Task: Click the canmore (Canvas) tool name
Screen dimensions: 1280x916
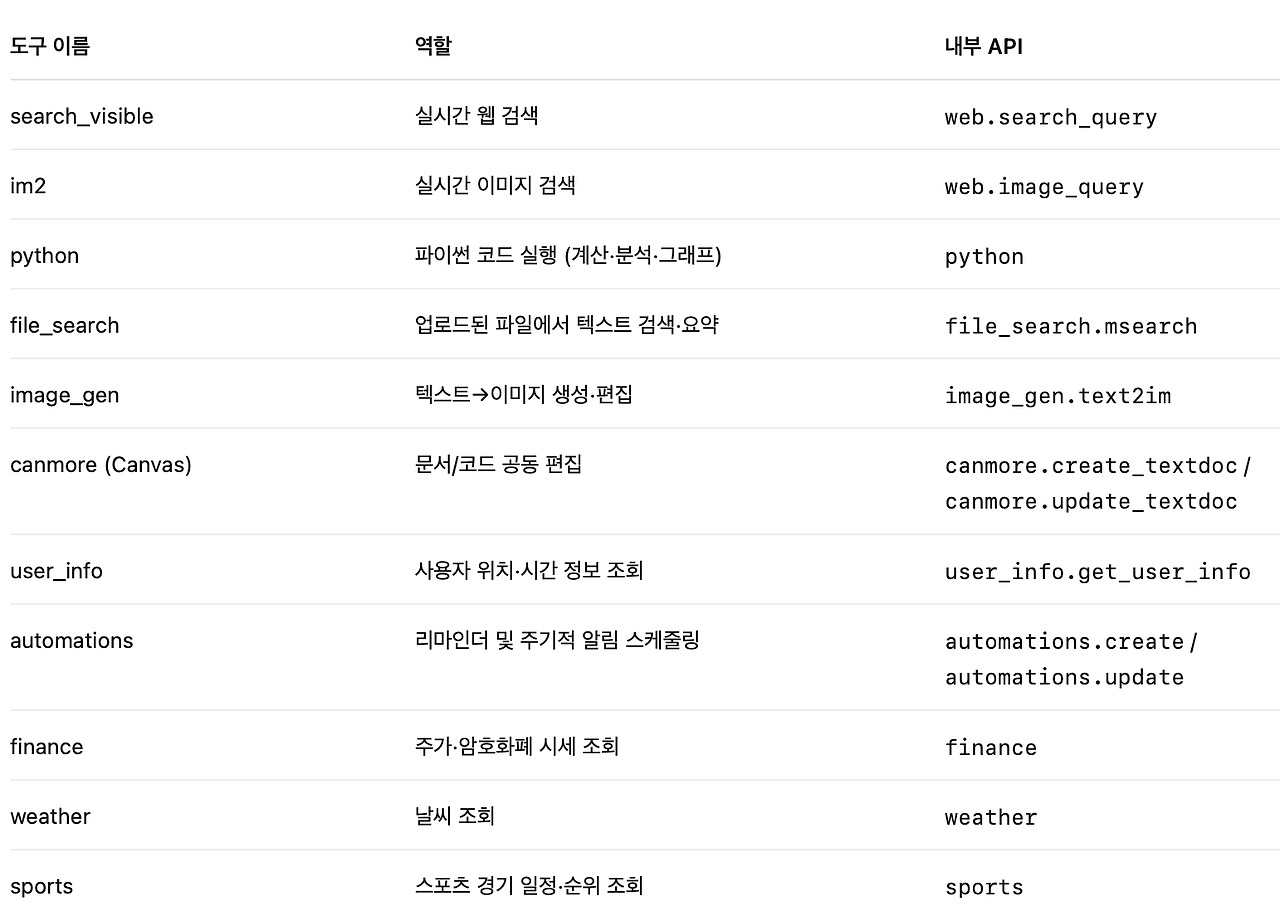Action: pyautogui.click(x=101, y=465)
